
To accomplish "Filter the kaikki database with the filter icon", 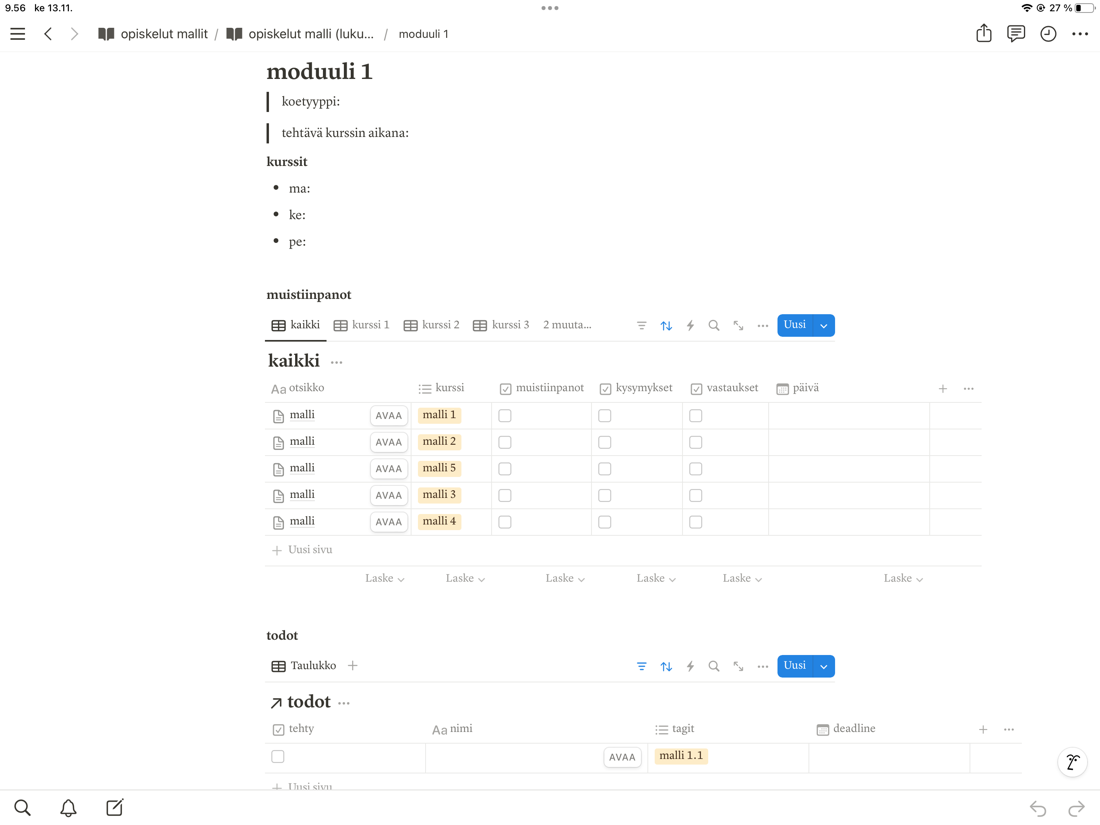I will pyautogui.click(x=641, y=325).
